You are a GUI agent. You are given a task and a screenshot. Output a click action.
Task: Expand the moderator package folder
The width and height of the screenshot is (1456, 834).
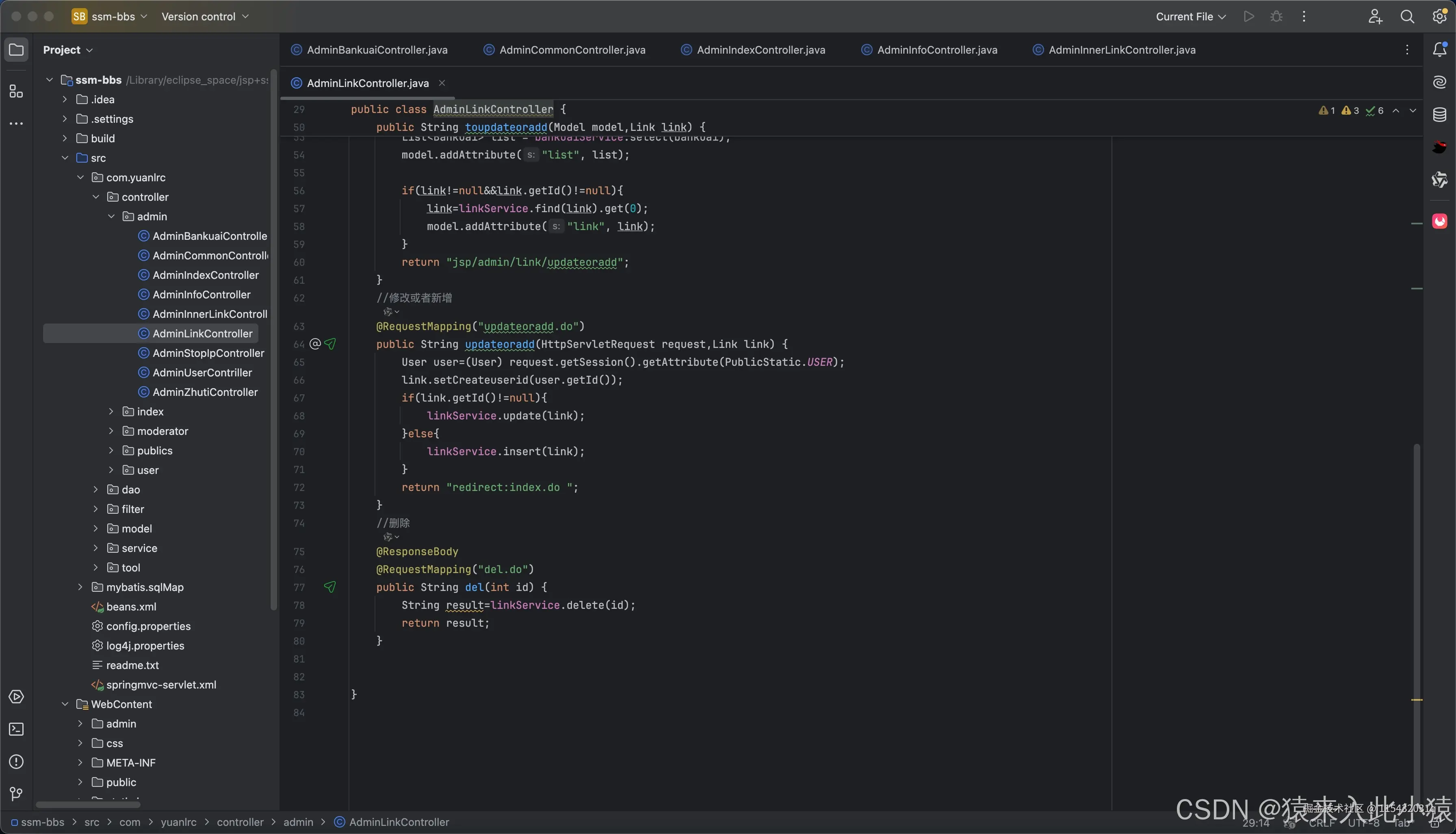click(111, 431)
